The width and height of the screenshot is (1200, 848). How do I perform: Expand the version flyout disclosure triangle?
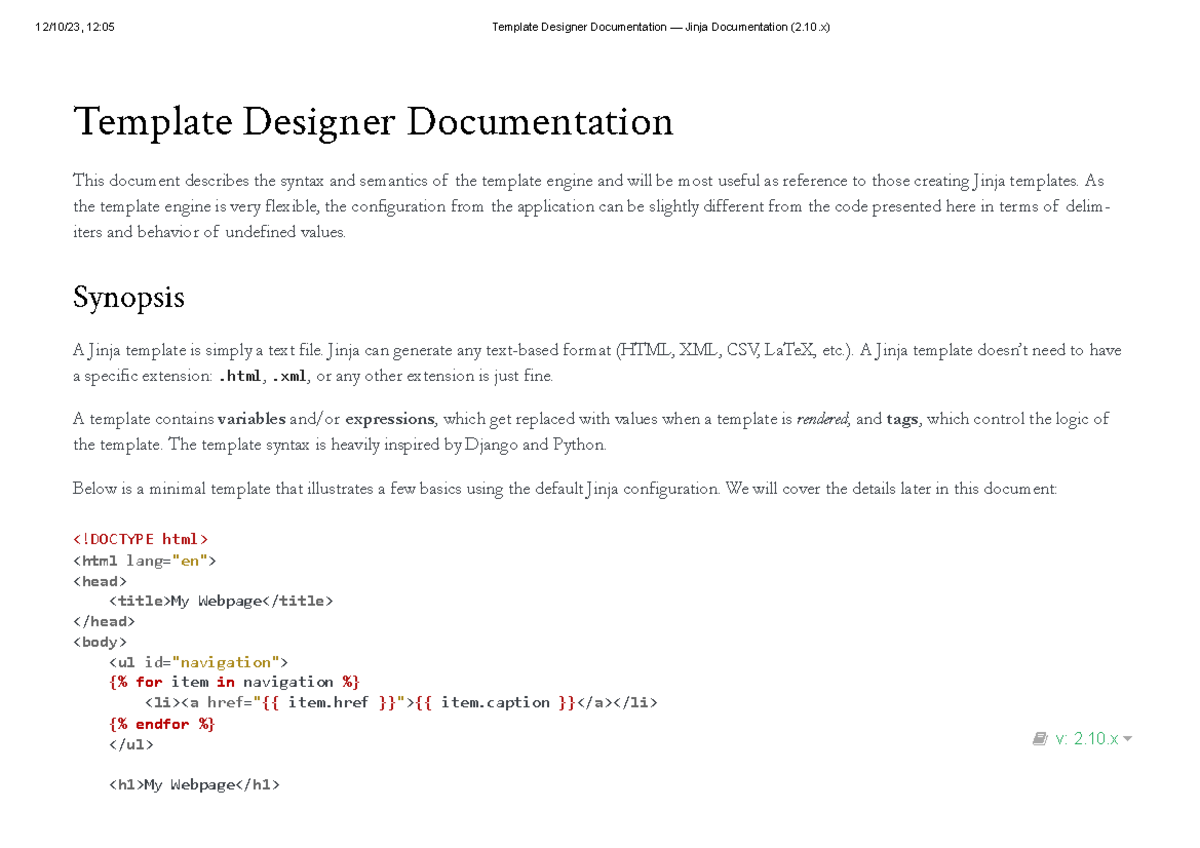pyautogui.click(x=1128, y=739)
